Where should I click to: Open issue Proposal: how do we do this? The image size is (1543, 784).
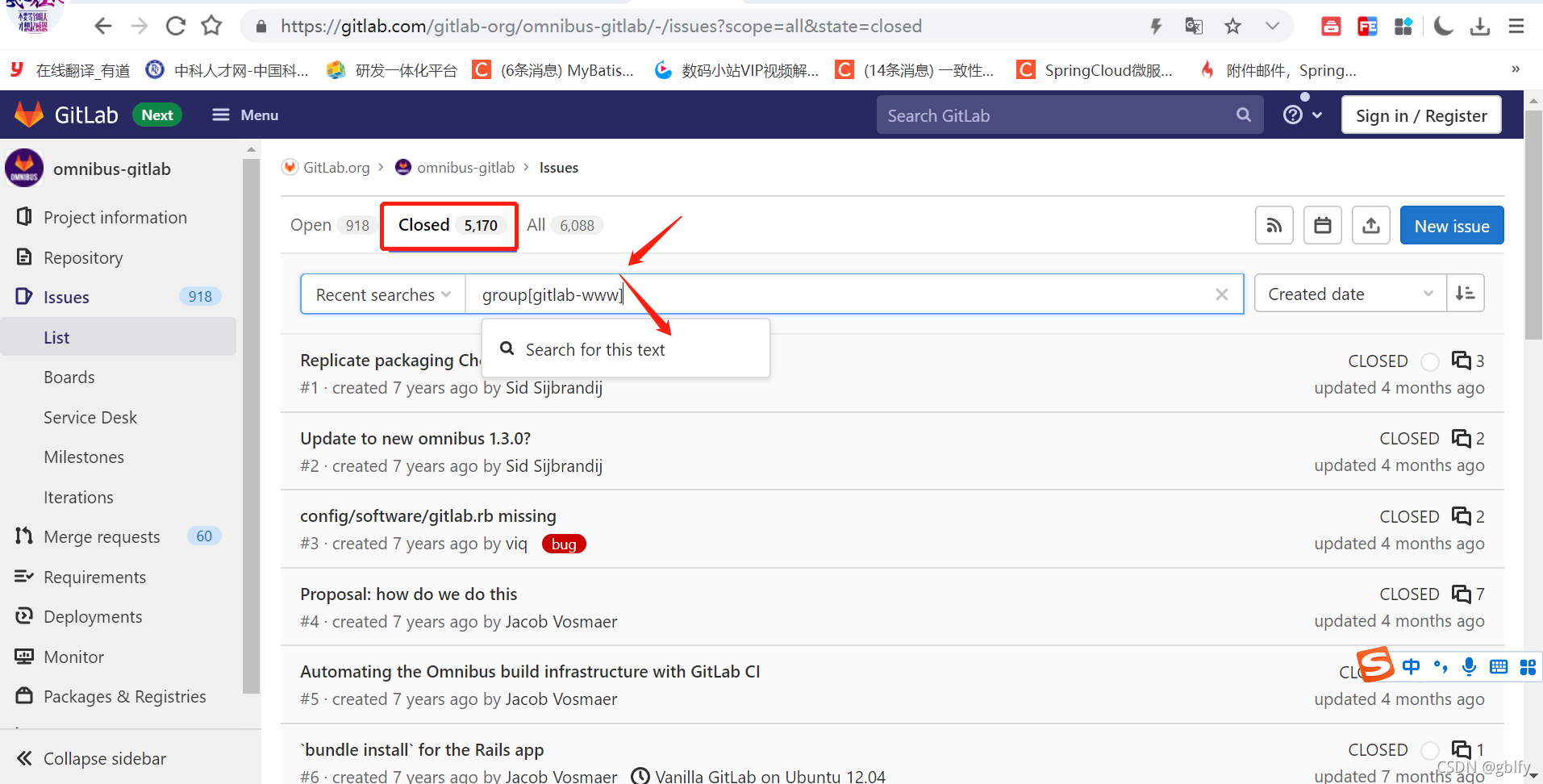(408, 594)
